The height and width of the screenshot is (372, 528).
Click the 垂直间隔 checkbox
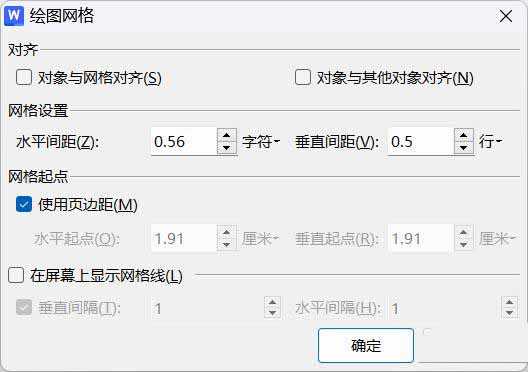[x=24, y=307]
